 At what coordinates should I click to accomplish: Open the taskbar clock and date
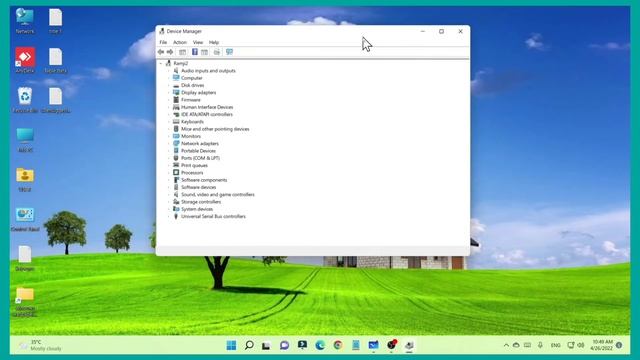602,345
